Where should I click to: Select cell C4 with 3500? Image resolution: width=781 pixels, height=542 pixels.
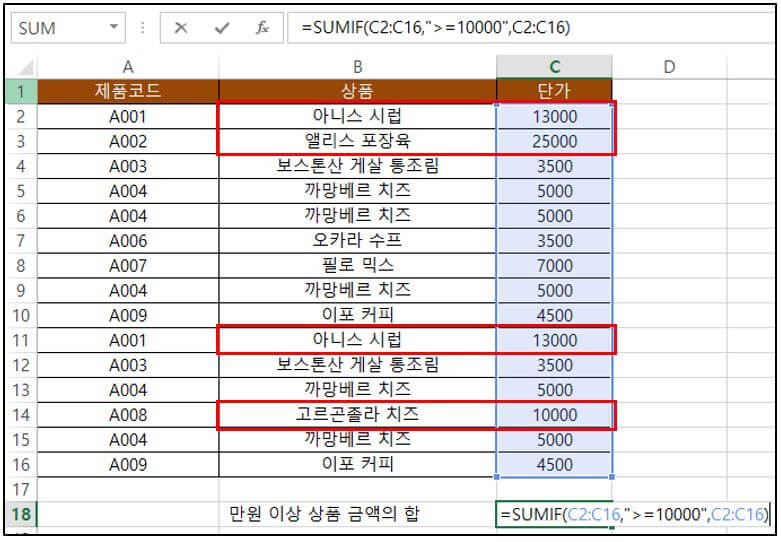(x=554, y=166)
